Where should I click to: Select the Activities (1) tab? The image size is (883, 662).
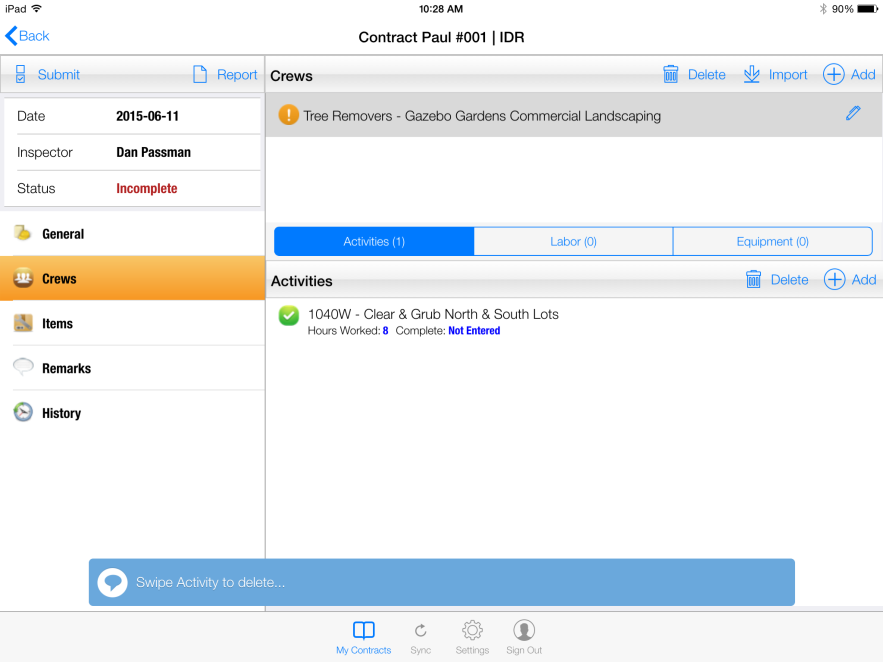click(x=374, y=241)
